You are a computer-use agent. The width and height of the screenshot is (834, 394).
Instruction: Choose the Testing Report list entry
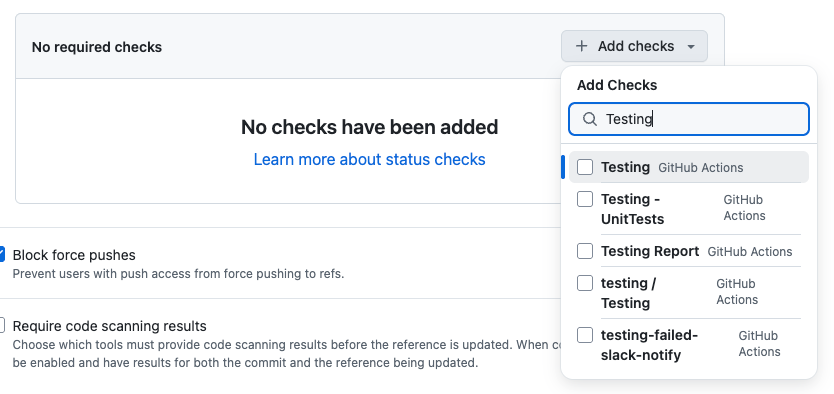pyautogui.click(x=689, y=251)
